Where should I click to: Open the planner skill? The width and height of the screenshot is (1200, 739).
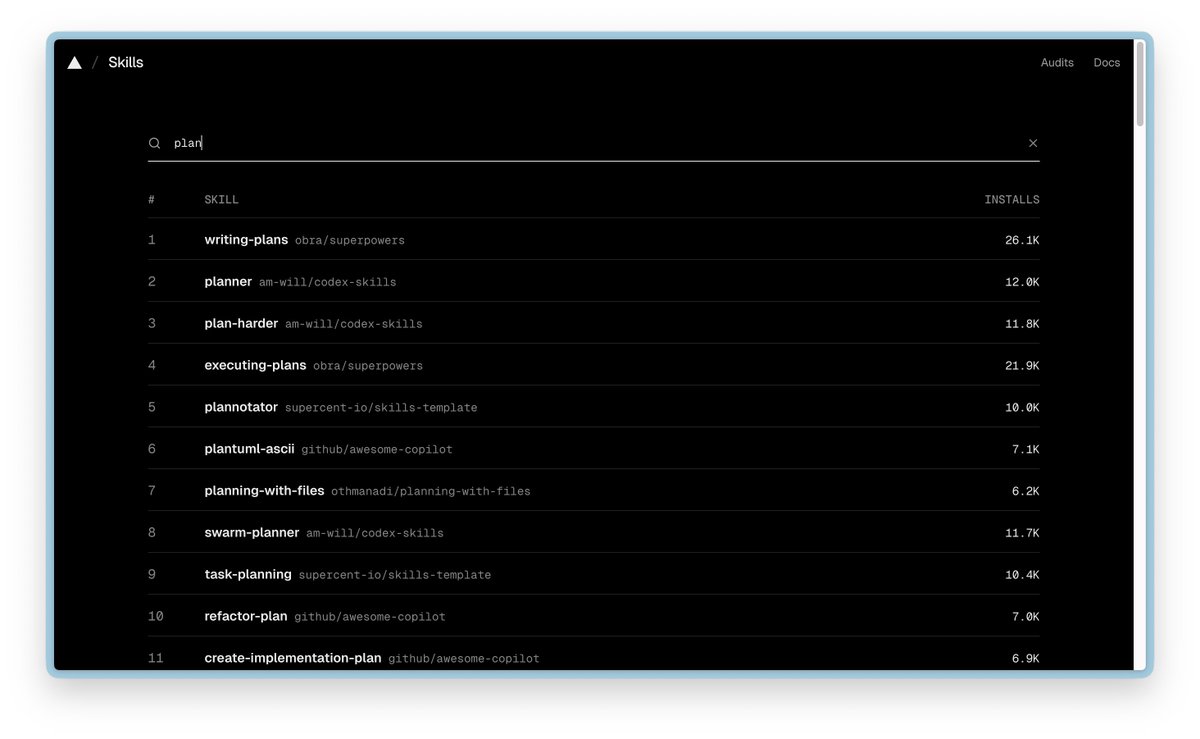tap(228, 282)
